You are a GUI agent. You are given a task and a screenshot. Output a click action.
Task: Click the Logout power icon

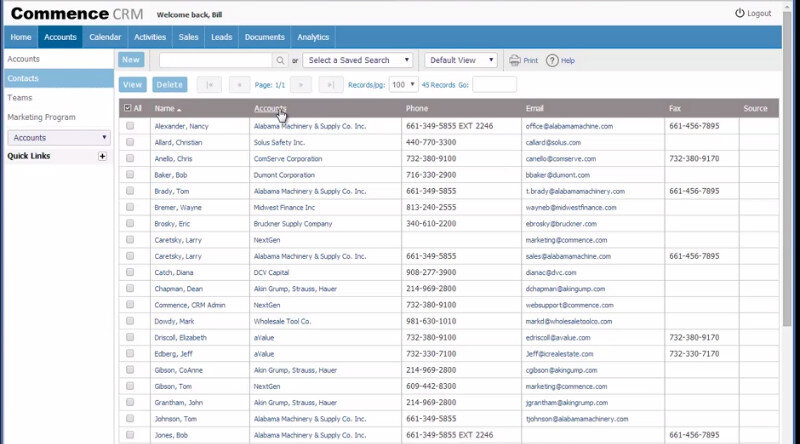pyautogui.click(x=740, y=13)
